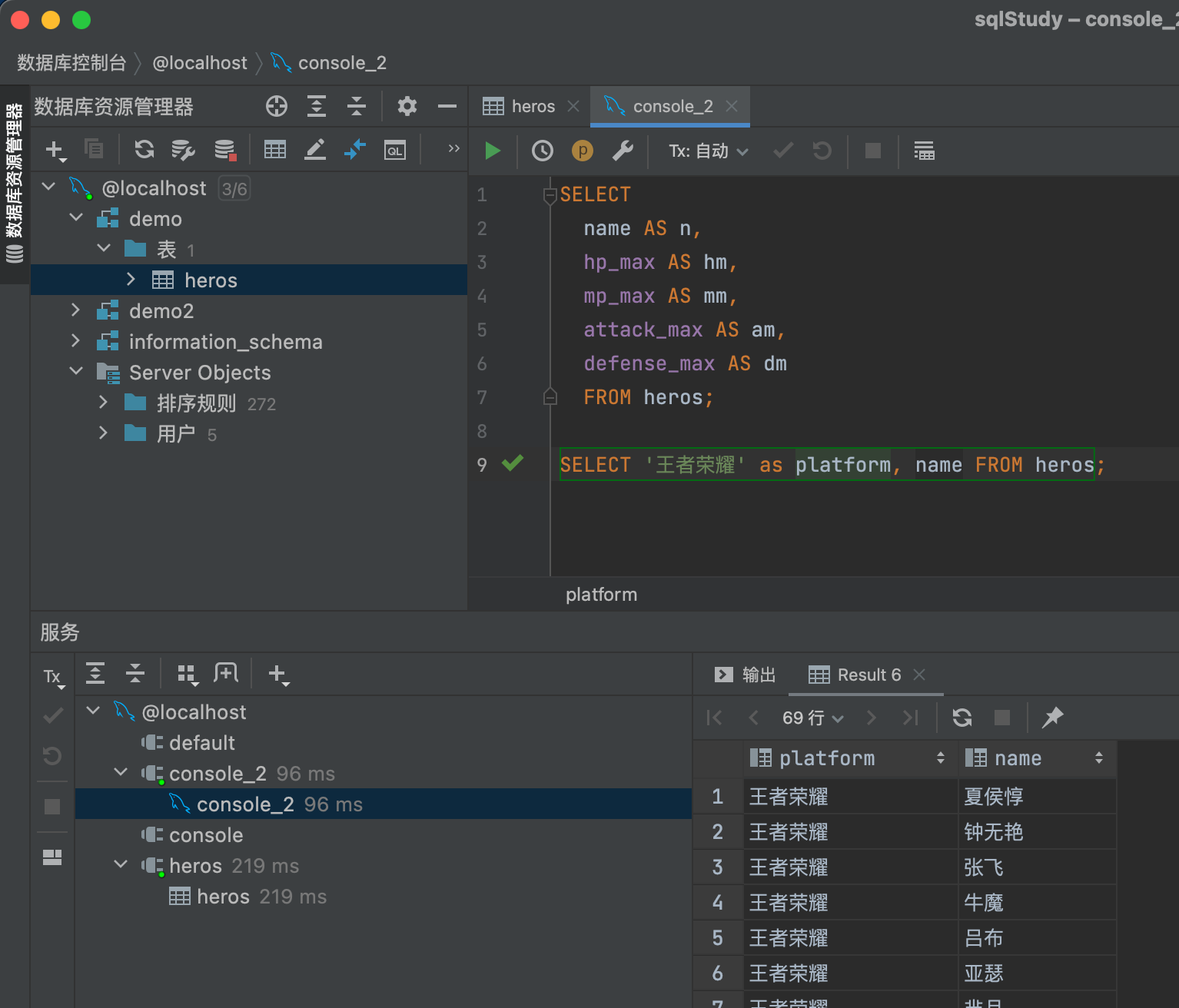The width and height of the screenshot is (1179, 1008).
Task: Collapse the demo schema node
Action: click(x=76, y=217)
